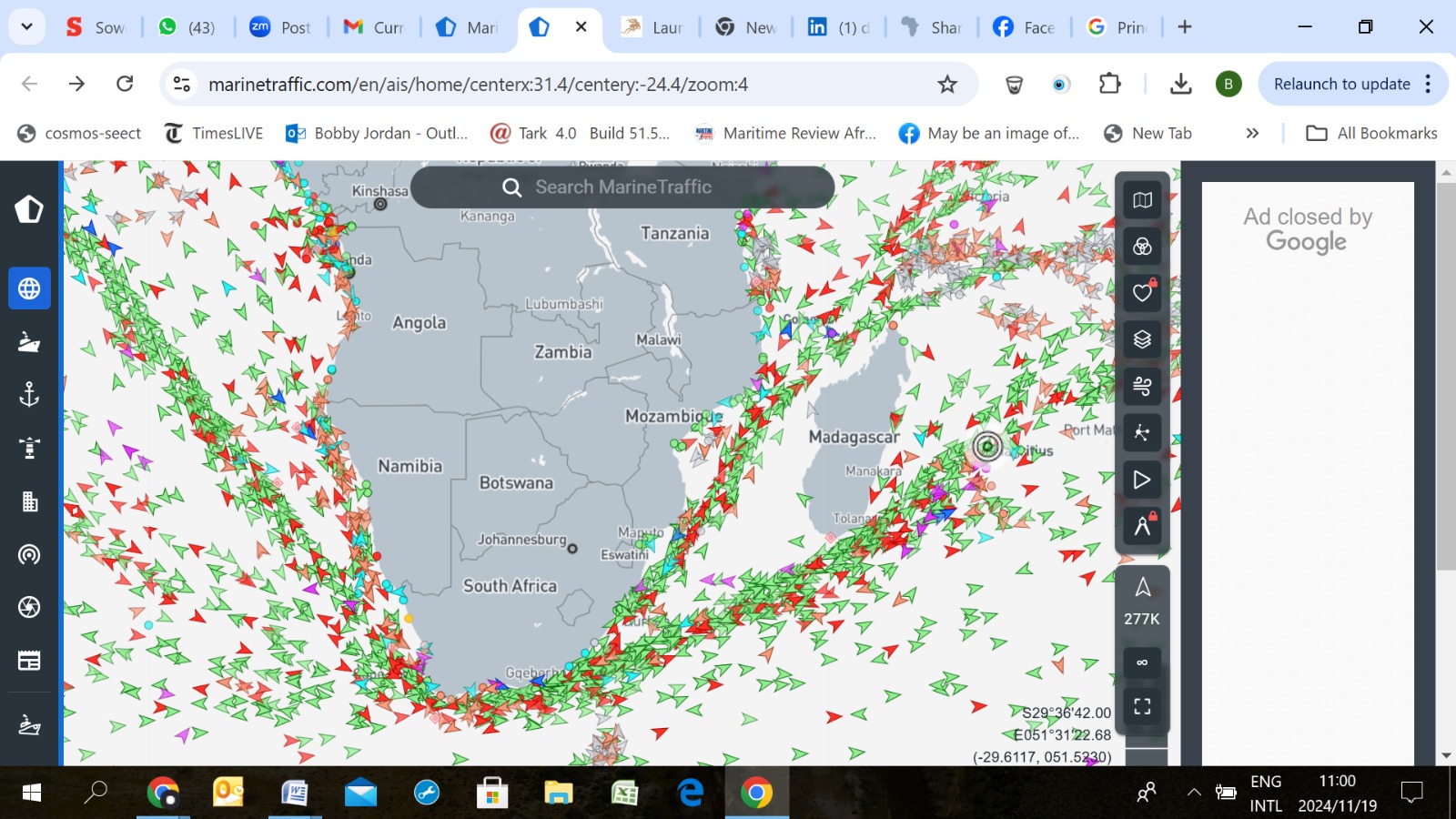The image size is (1456, 819).
Task: Toggle vessel names infinity button
Action: click(x=1142, y=662)
